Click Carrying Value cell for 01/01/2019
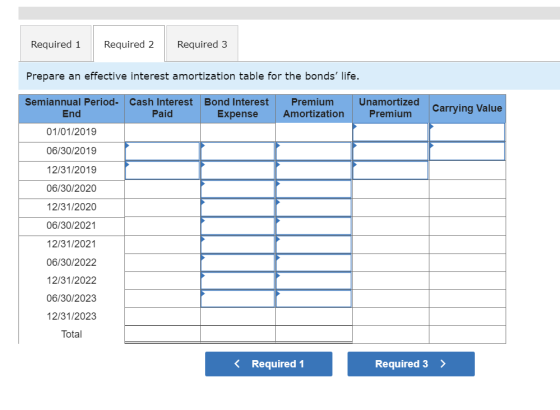The width and height of the screenshot is (560, 410). (x=467, y=132)
